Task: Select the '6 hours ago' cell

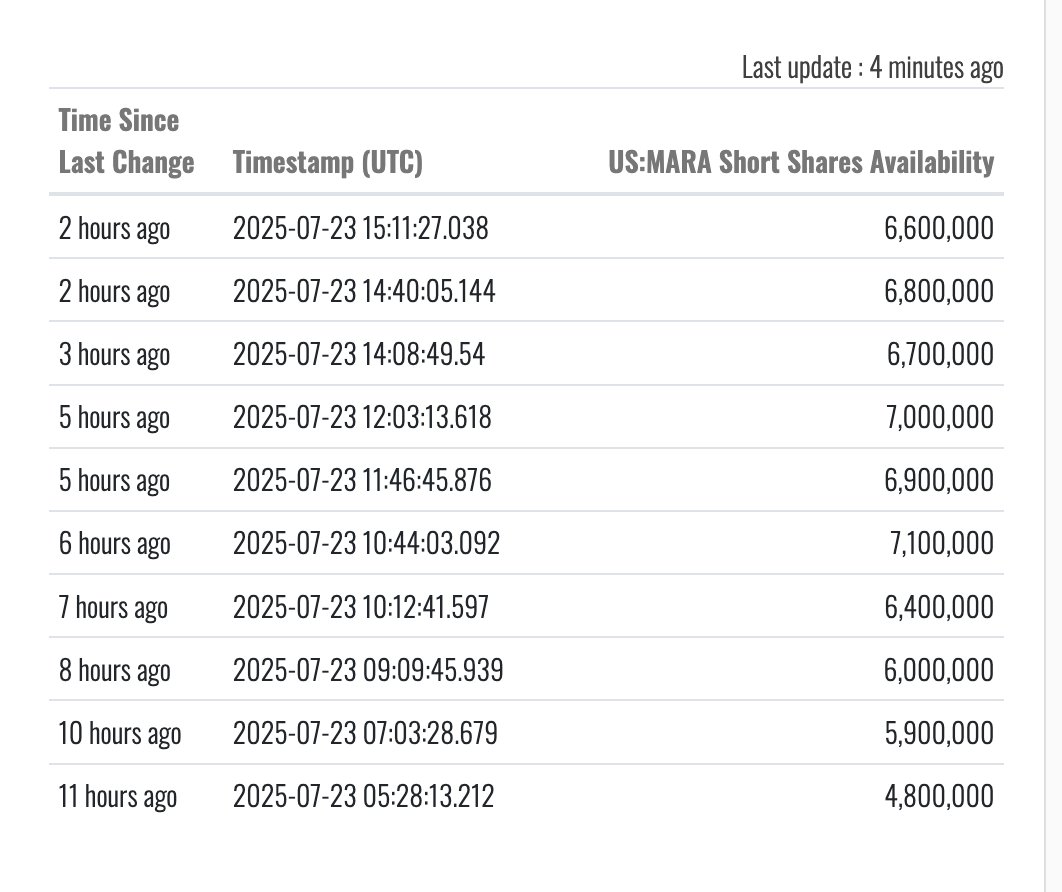Action: point(114,544)
